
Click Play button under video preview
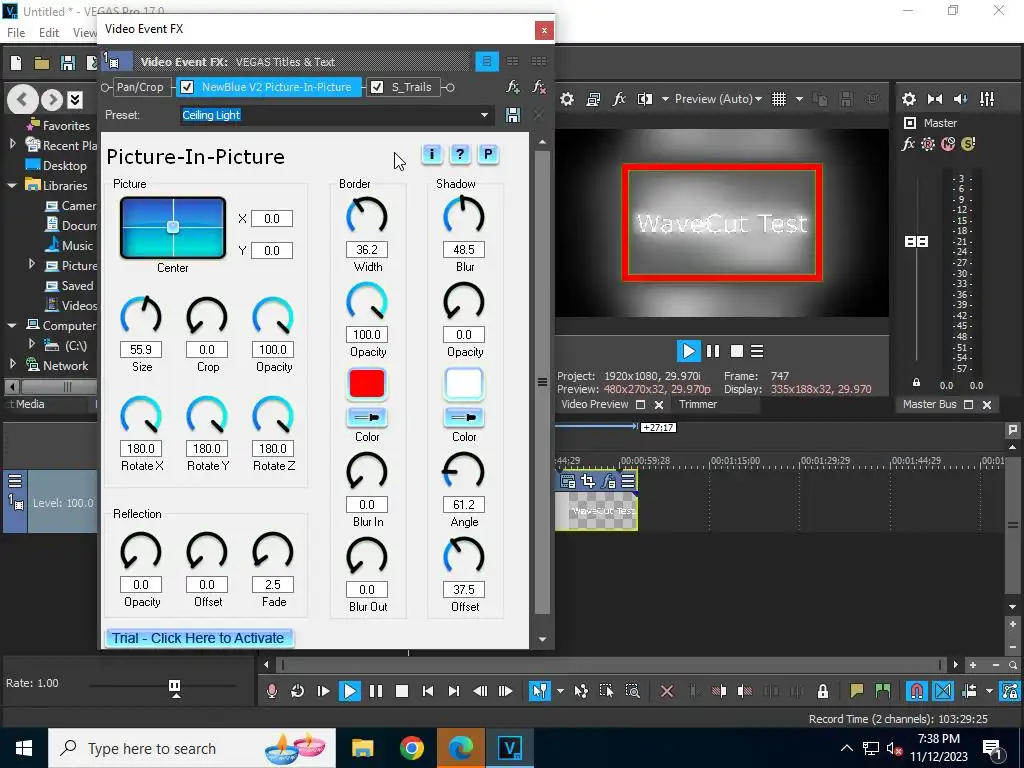[688, 351]
